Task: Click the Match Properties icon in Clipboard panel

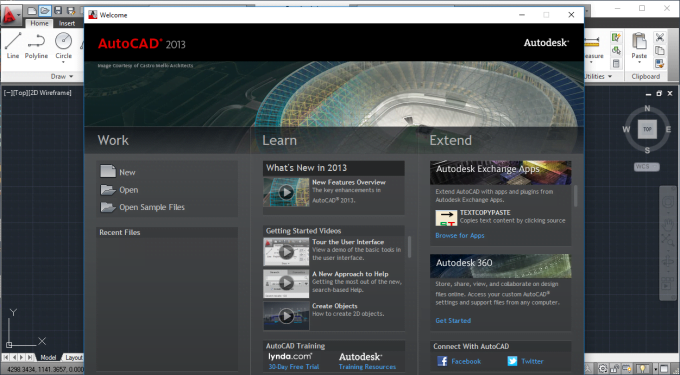Action: (660, 63)
